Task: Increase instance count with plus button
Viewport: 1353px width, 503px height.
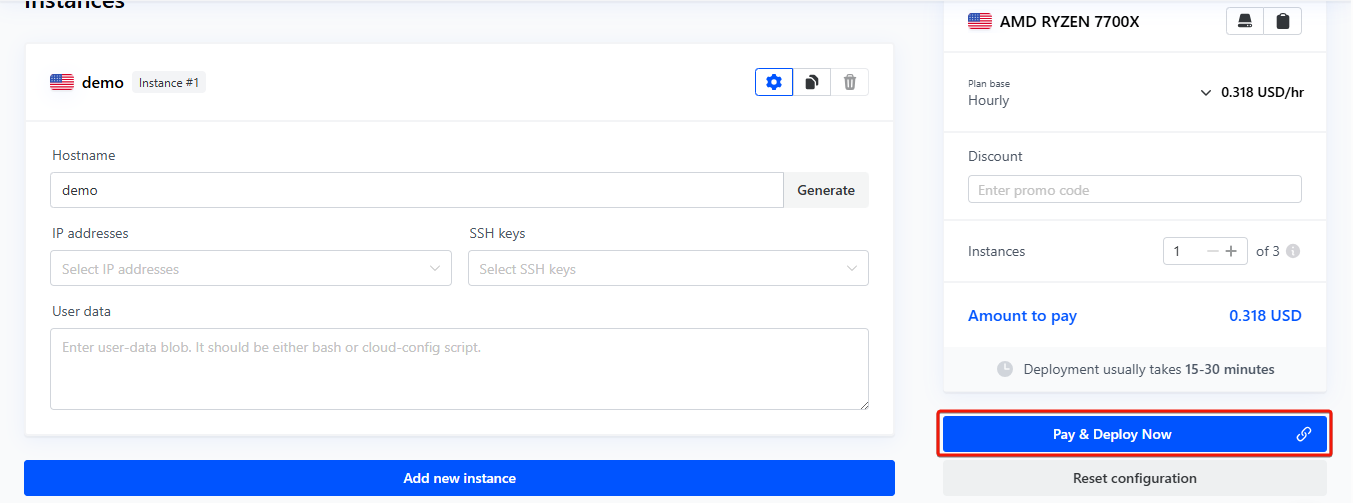Action: click(x=1231, y=251)
